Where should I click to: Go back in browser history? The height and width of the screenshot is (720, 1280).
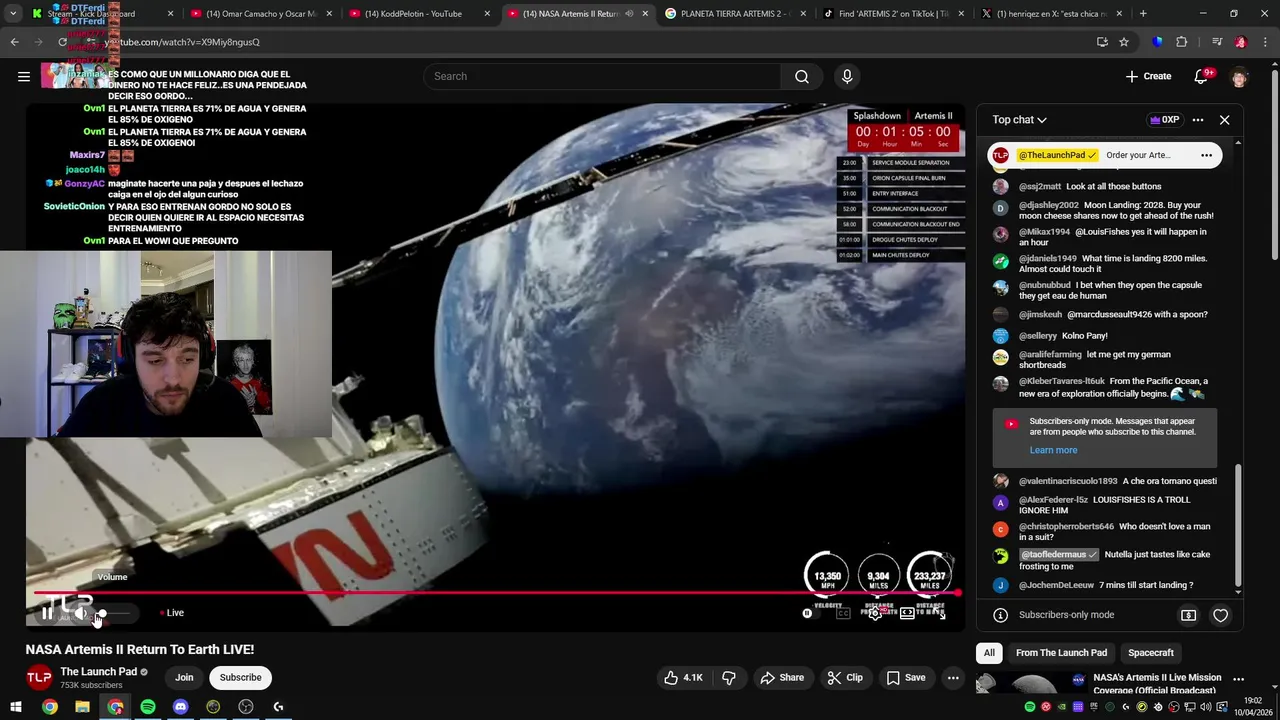coord(14,42)
